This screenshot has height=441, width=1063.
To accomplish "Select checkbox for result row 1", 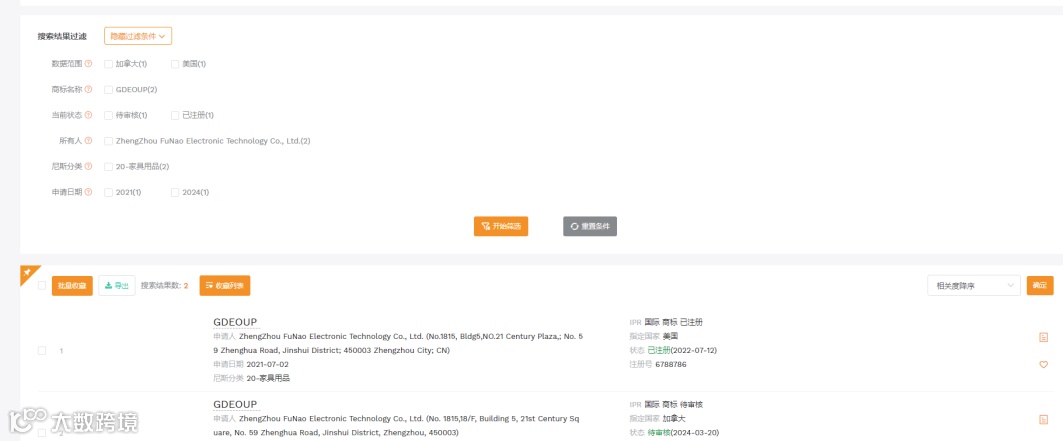I will tap(42, 350).
